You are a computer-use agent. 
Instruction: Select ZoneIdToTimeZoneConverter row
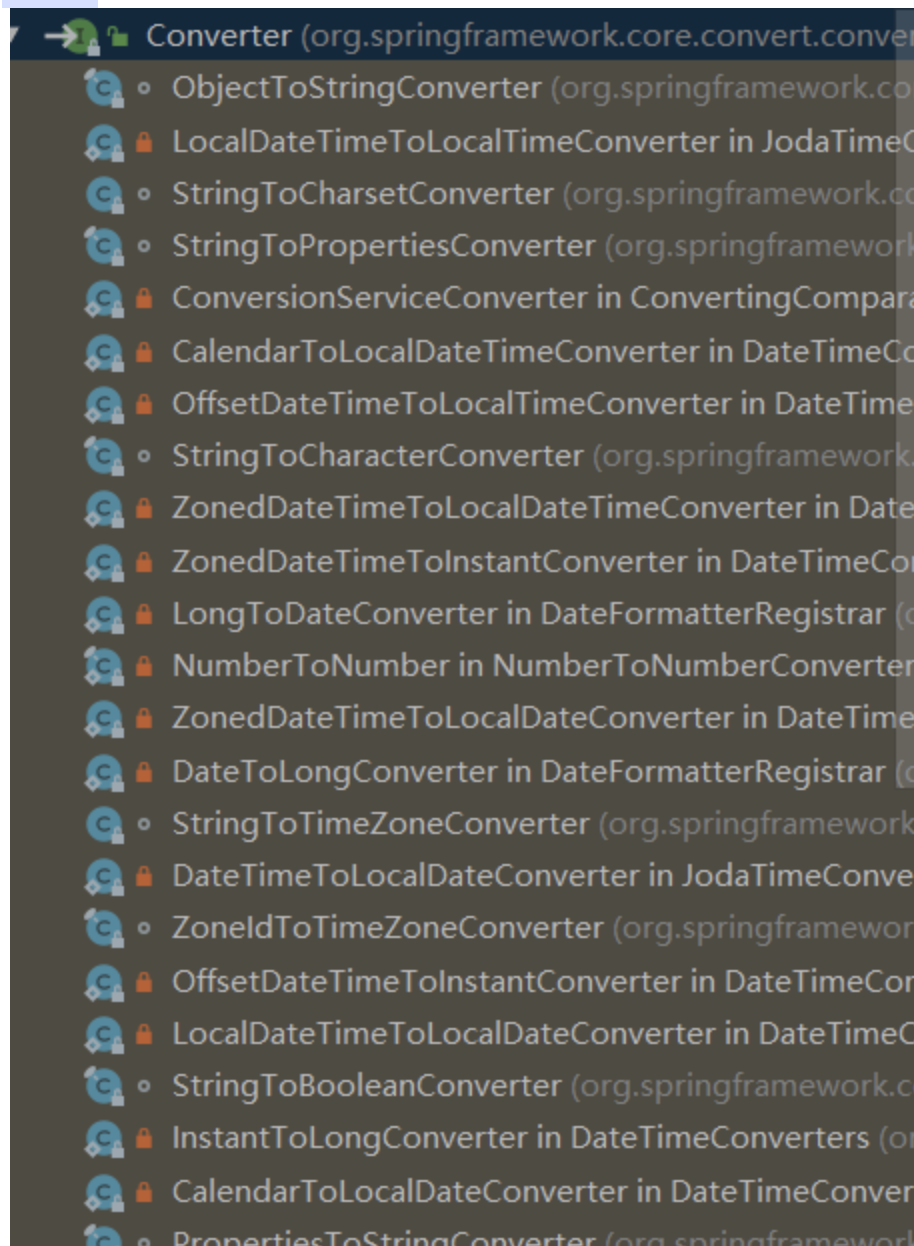click(542, 928)
